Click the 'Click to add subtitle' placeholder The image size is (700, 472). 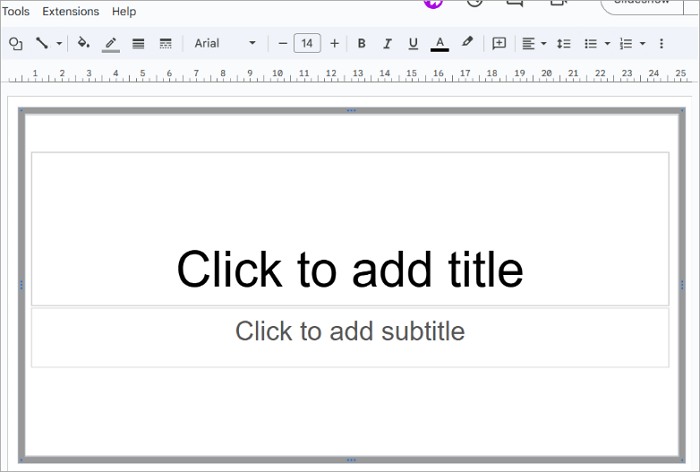(x=350, y=338)
